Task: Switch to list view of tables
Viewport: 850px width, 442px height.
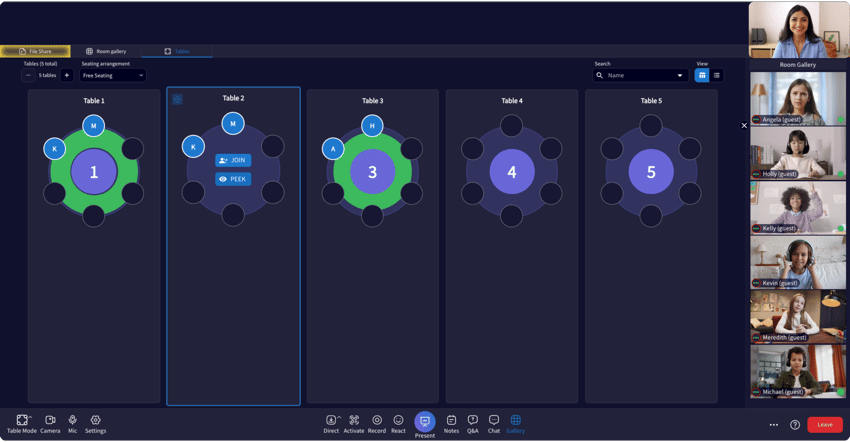Action: click(717, 75)
